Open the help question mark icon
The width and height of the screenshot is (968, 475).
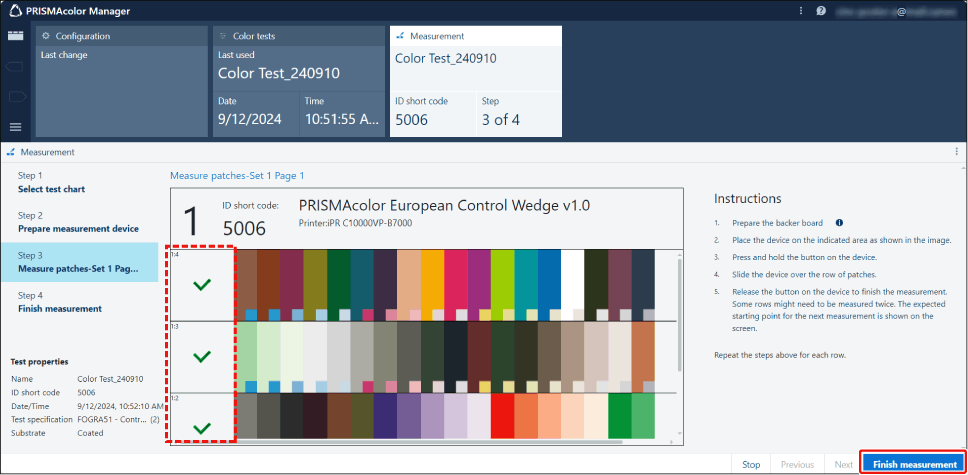[x=820, y=11]
